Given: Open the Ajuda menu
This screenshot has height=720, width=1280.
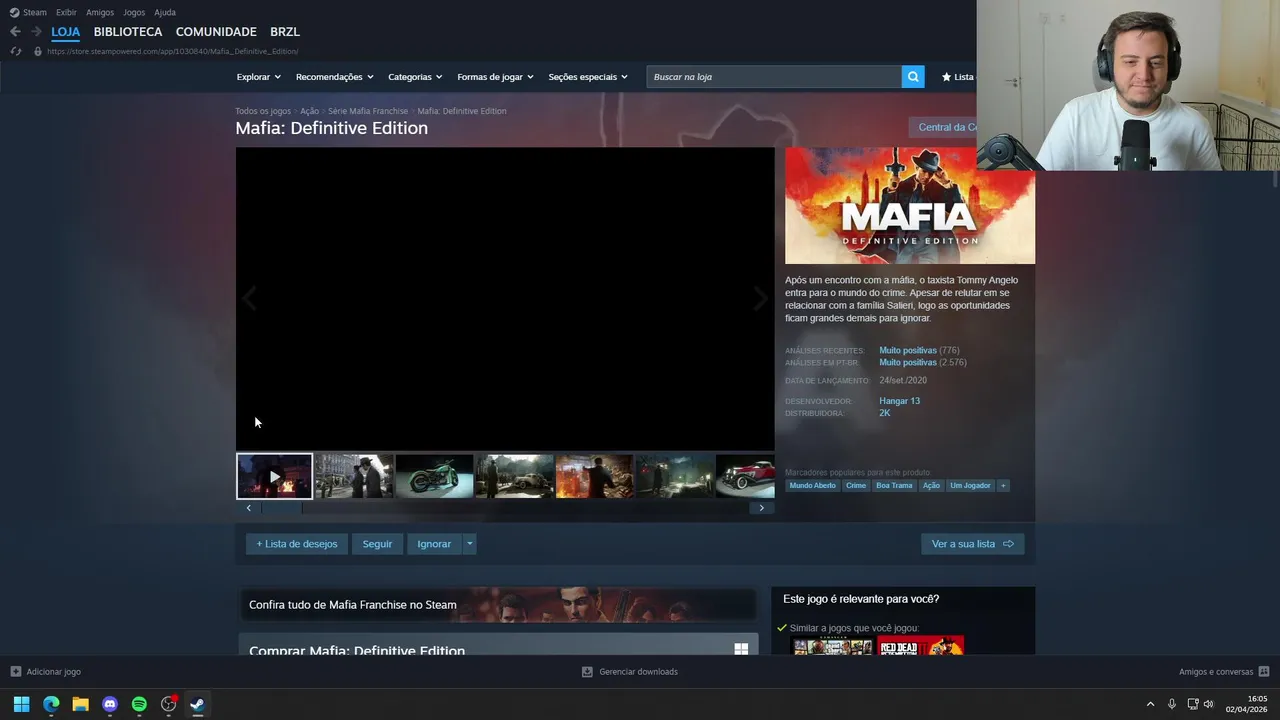Looking at the screenshot, I should [x=165, y=12].
